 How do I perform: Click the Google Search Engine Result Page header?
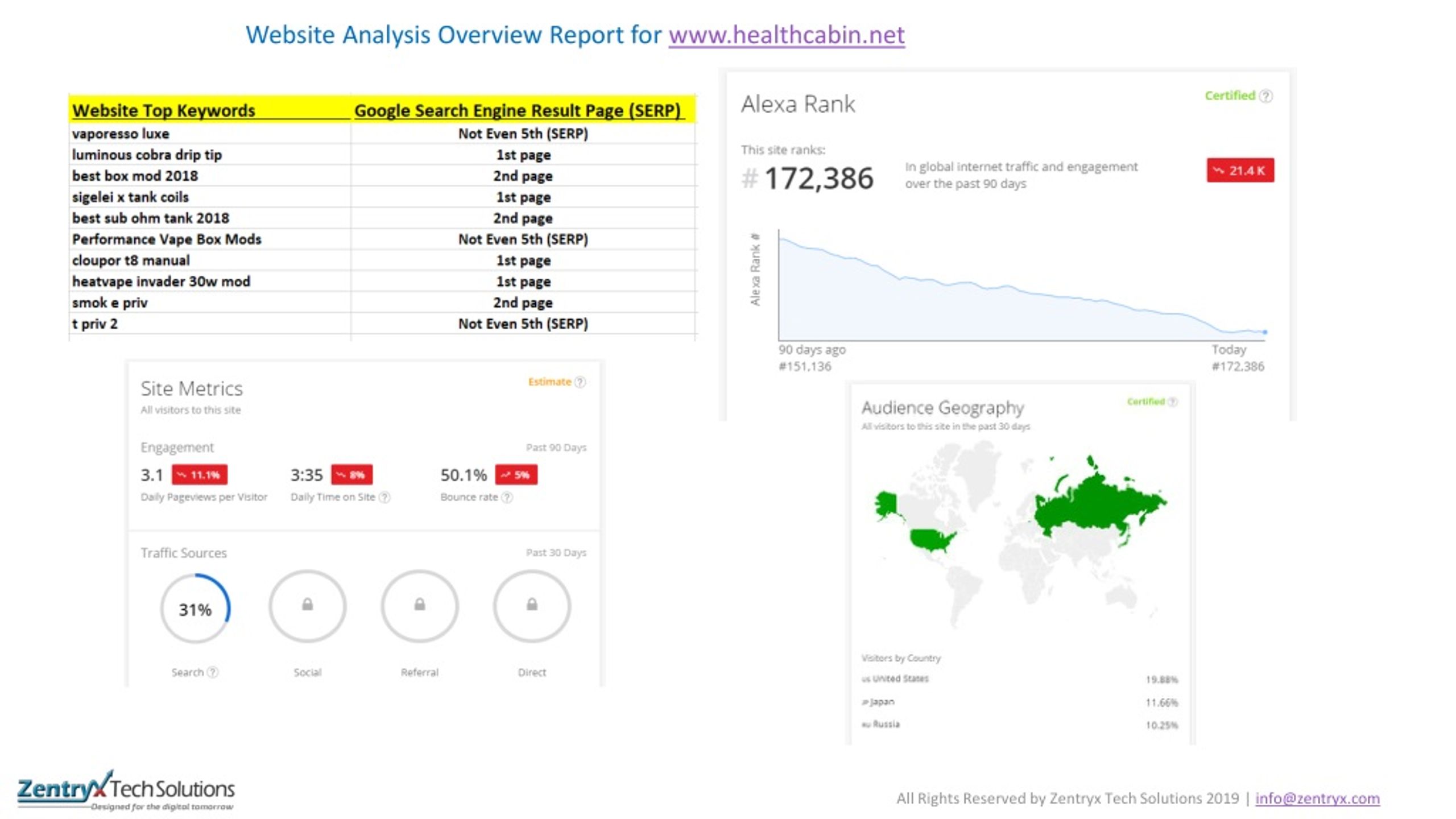tap(523, 109)
